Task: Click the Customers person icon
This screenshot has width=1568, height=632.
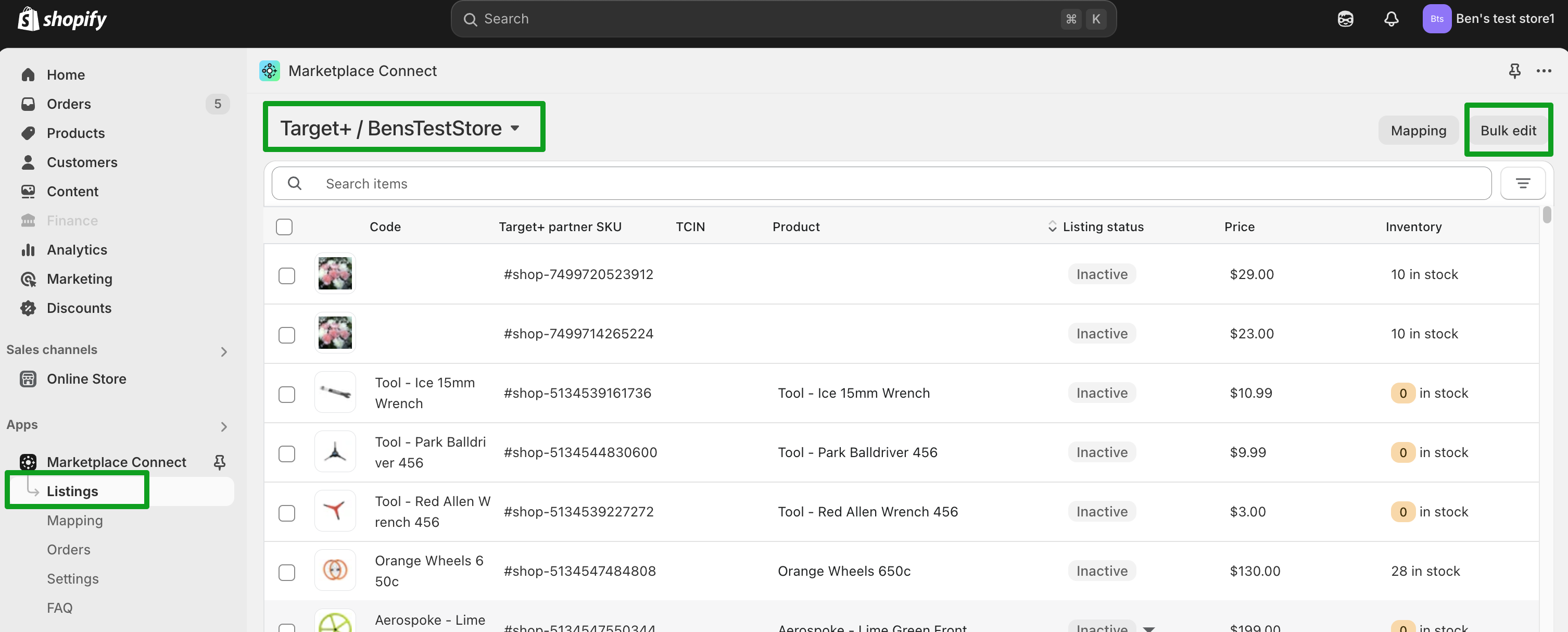Action: (x=28, y=162)
